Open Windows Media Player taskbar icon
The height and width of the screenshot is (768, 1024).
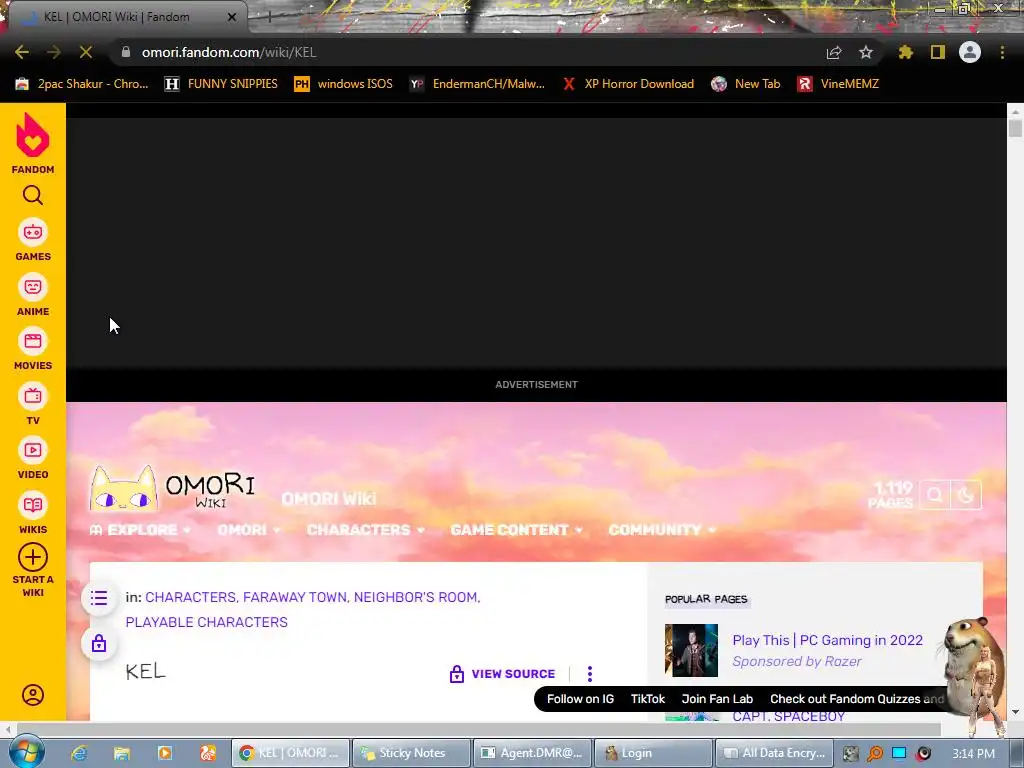(165, 753)
